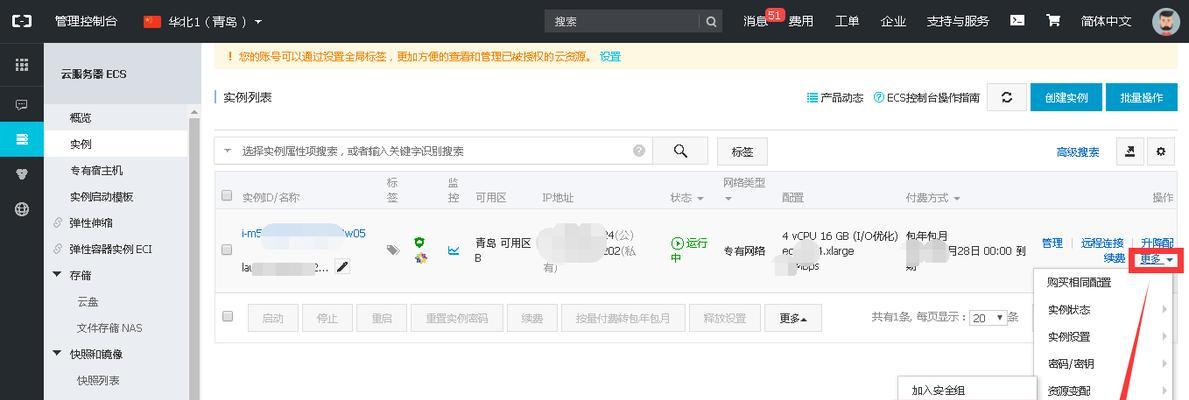1189x400 pixels.
Task: Click the 设置 link in yellow notice
Action: pos(610,56)
